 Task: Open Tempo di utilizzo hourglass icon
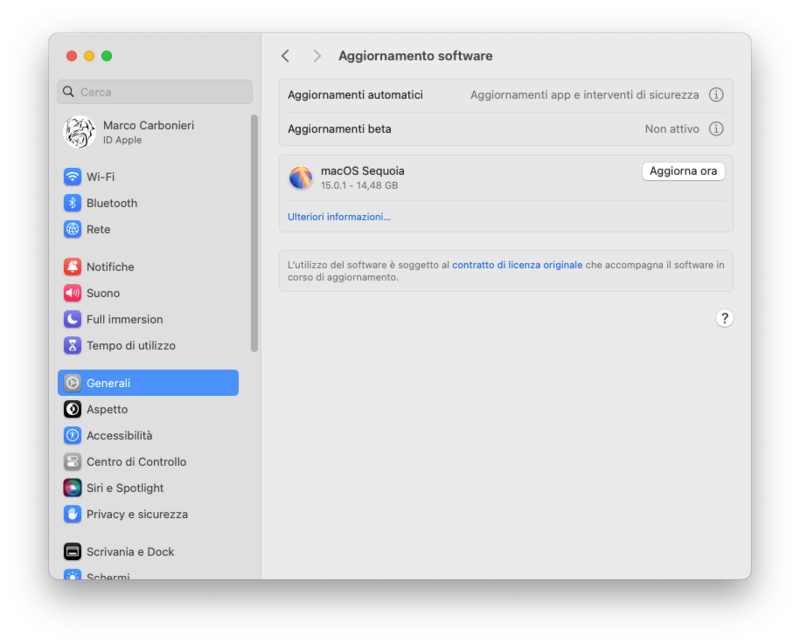click(72, 345)
